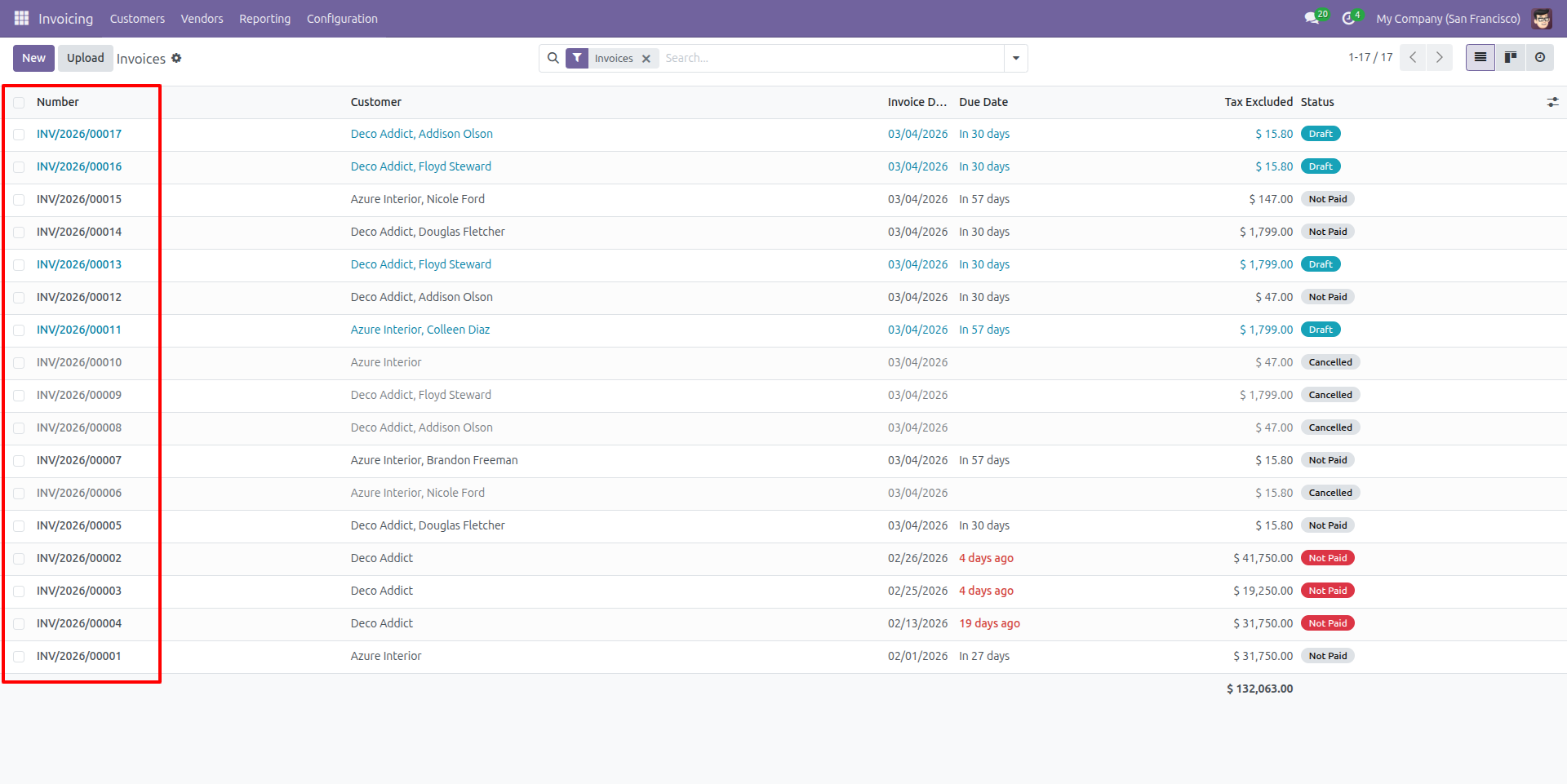Click red Not Paid badge for INV/2026/00003
This screenshot has height=784, width=1567.
(x=1328, y=591)
